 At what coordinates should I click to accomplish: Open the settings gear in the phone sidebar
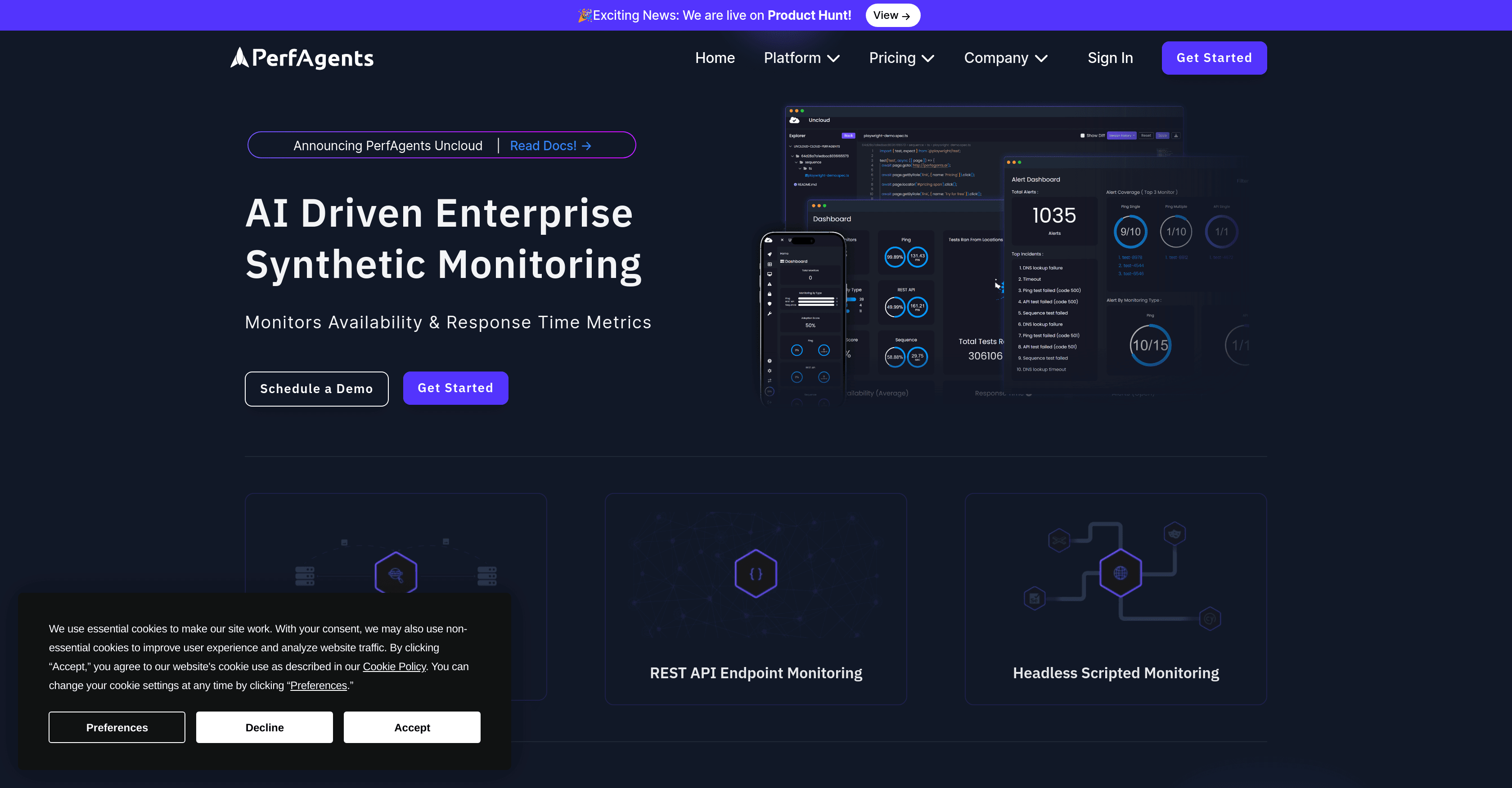[x=769, y=372]
